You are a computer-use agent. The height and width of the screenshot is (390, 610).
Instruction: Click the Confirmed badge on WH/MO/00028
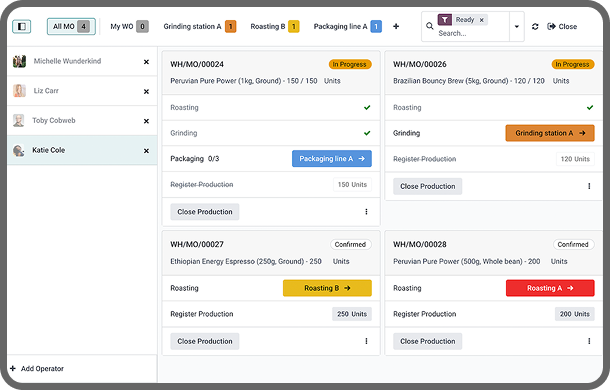(x=573, y=244)
